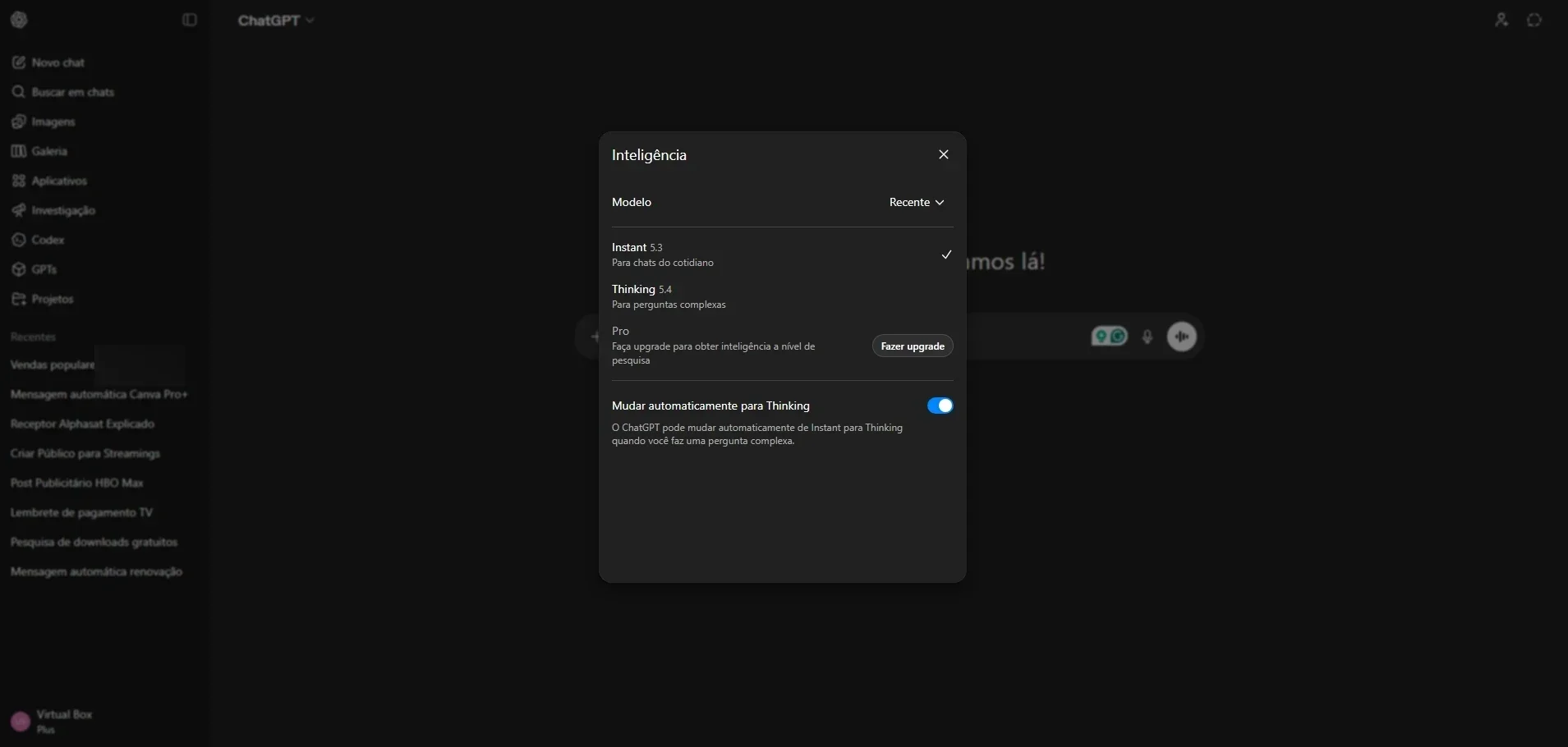The width and height of the screenshot is (1568, 747).
Task: Open the Aplicativos section
Action: (49, 181)
